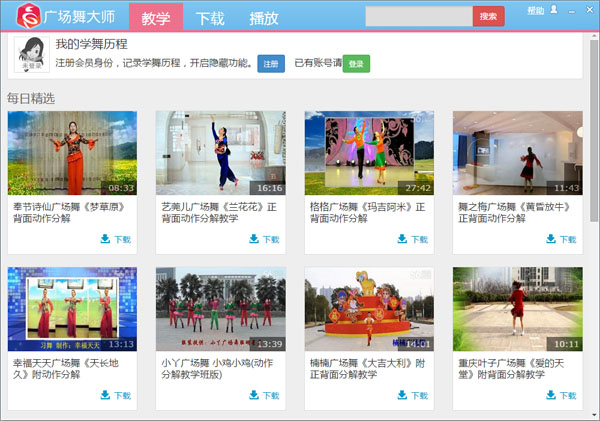Download 《黄昏放牛》 via its download icon
The image size is (600, 421).
[x=551, y=239]
